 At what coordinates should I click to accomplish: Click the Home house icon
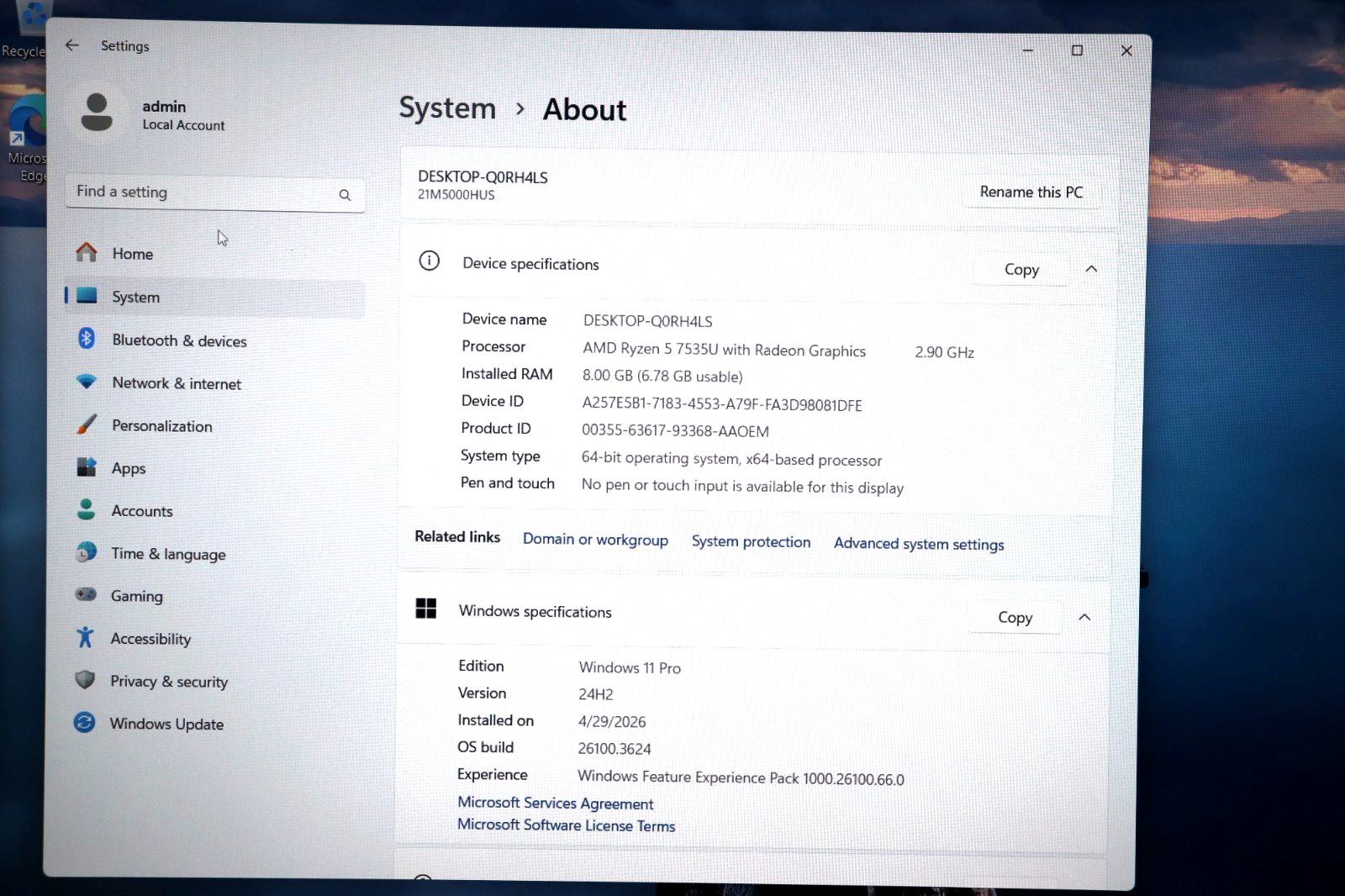pyautogui.click(x=87, y=252)
